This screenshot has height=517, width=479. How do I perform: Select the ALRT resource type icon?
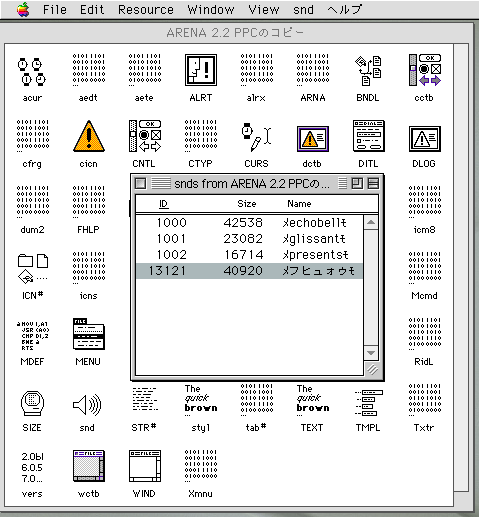201,70
